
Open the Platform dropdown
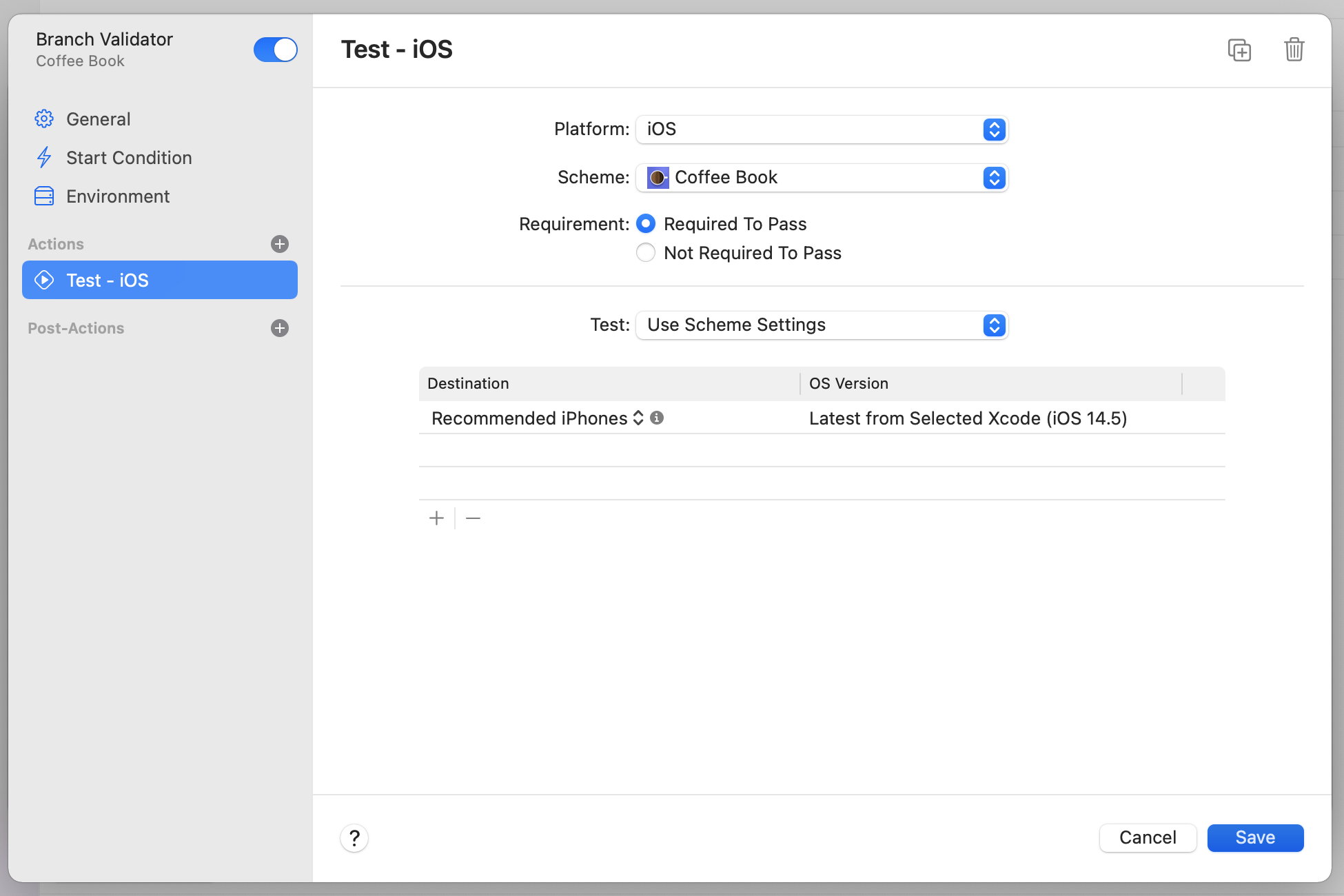(x=822, y=130)
